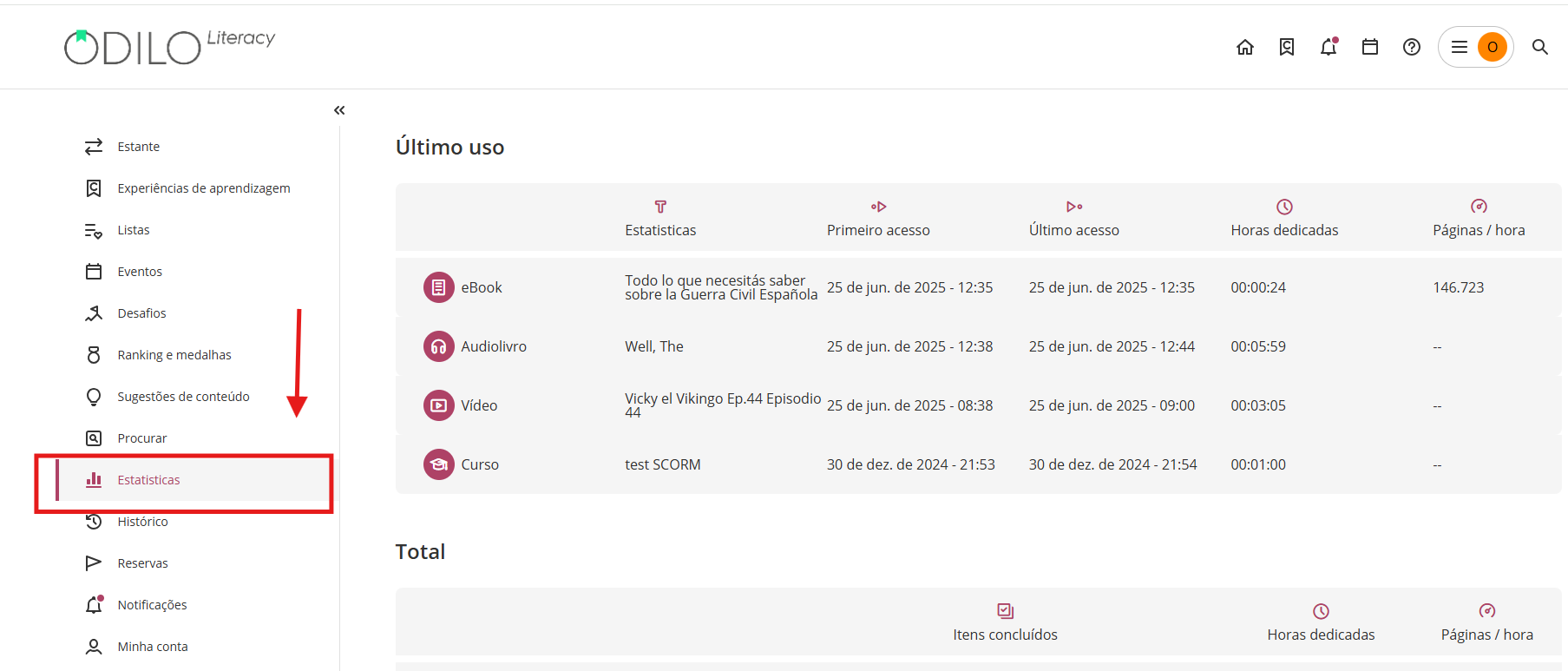The height and width of the screenshot is (671, 1568).
Task: Collapse the sidebar with double chevron
Action: 339,110
